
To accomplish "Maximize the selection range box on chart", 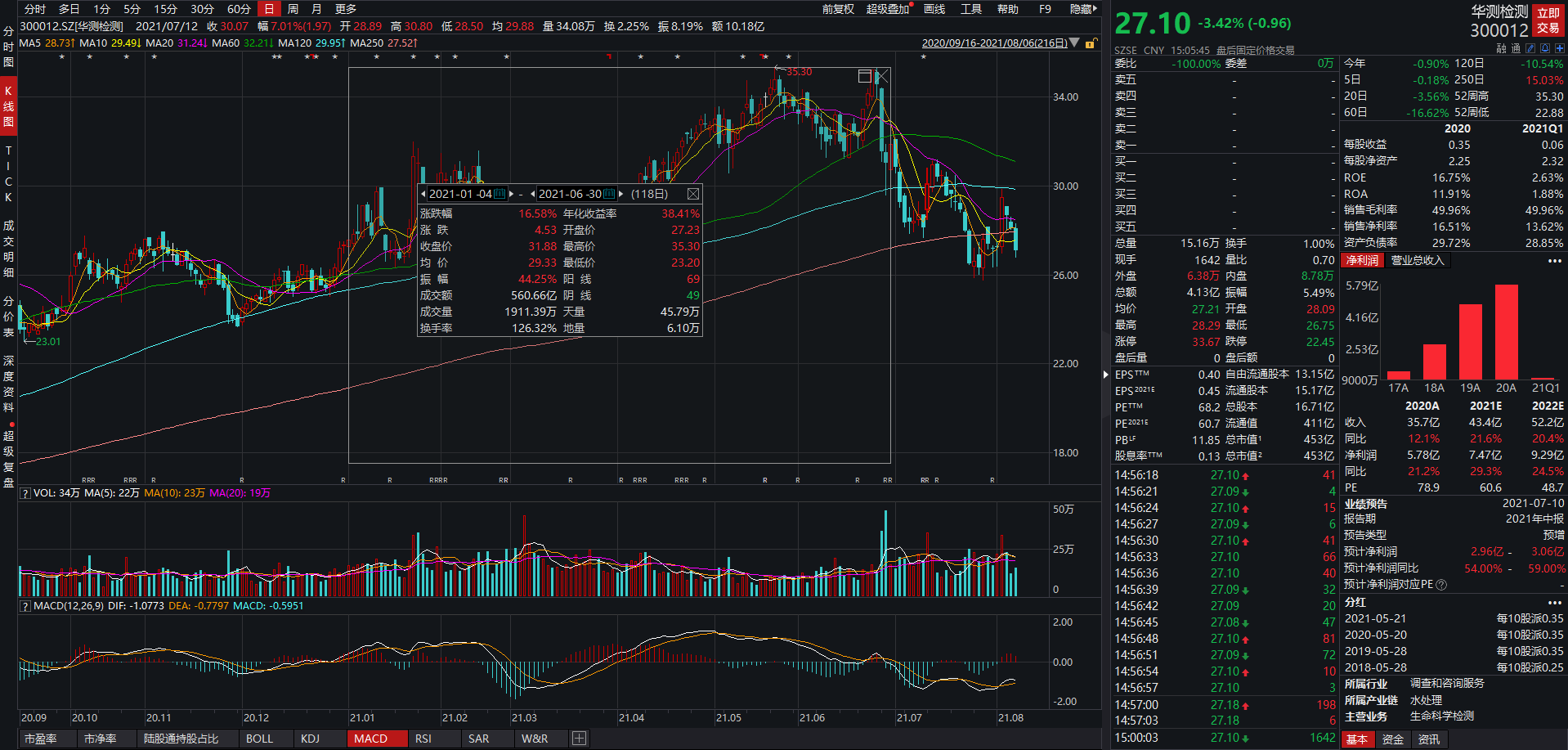I will (x=865, y=76).
